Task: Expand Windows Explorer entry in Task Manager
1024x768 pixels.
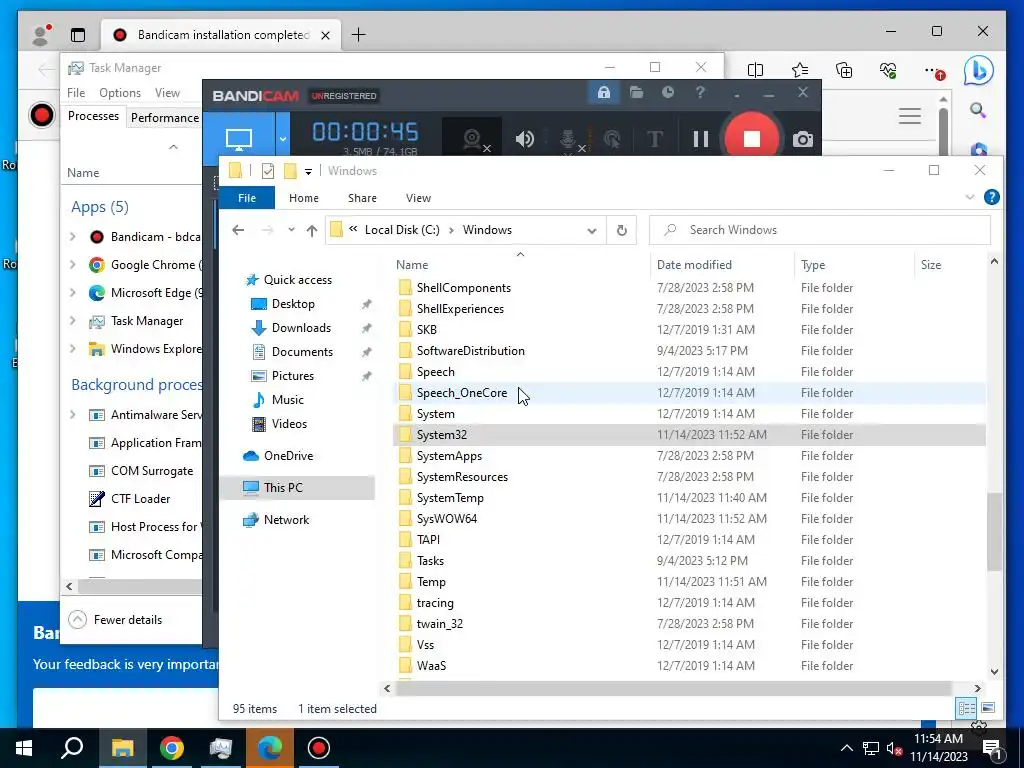Action: coord(72,349)
